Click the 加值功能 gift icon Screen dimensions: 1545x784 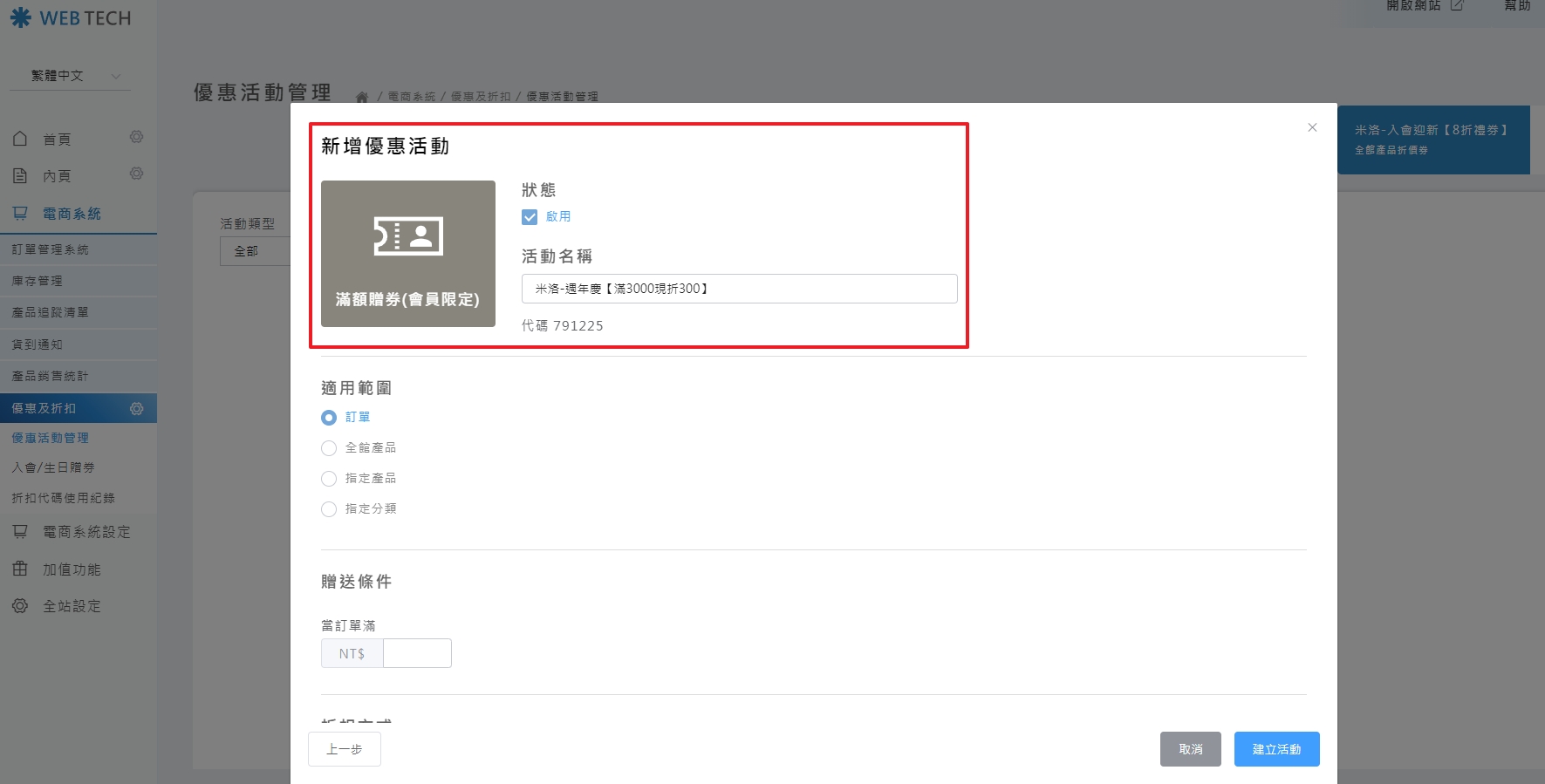pyautogui.click(x=20, y=569)
